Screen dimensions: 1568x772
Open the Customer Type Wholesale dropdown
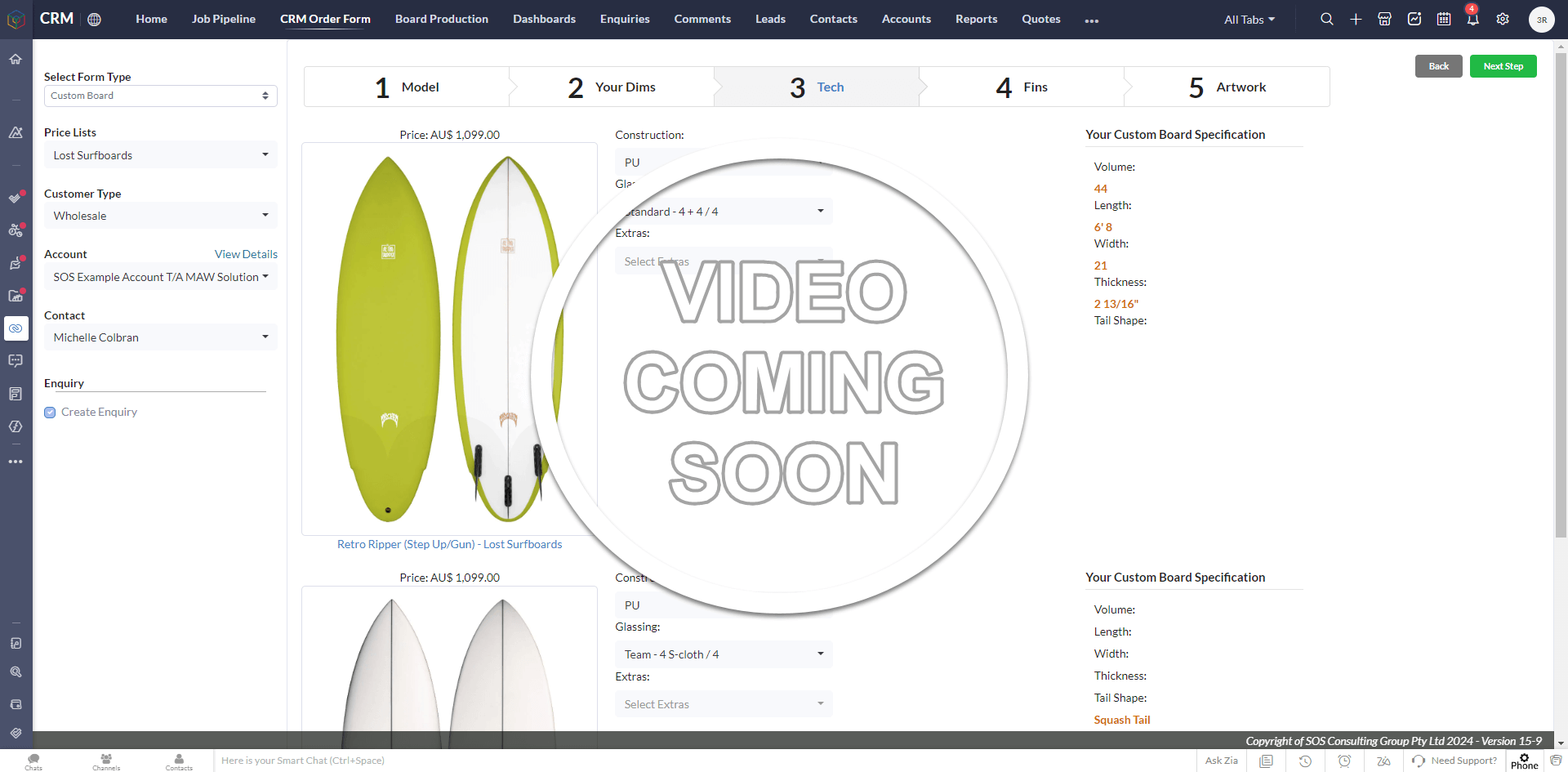[160, 216]
